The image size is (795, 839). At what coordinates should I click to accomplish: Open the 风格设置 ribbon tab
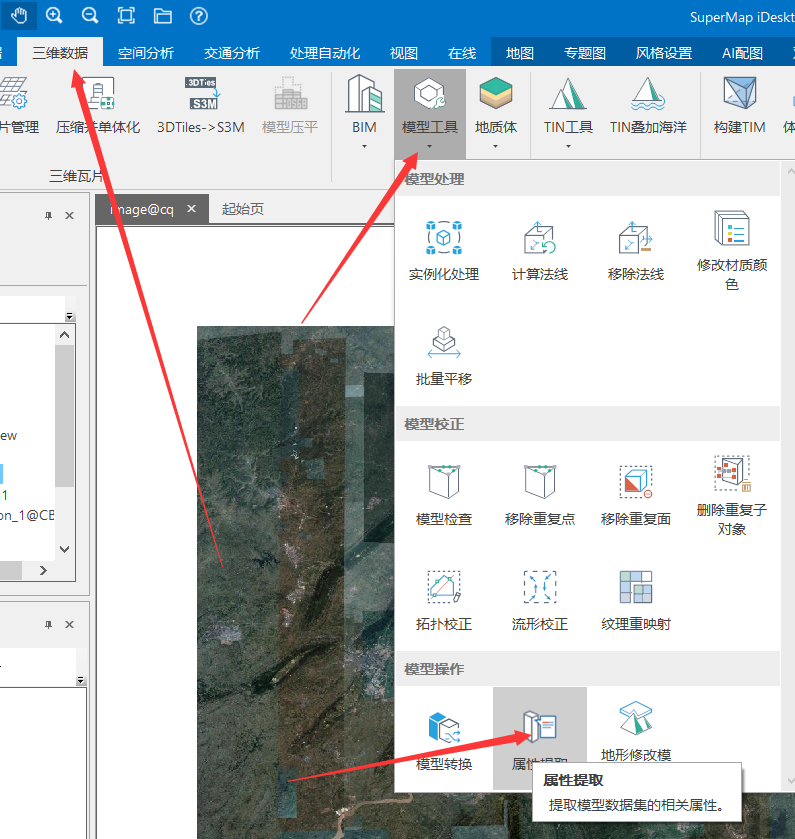point(663,52)
